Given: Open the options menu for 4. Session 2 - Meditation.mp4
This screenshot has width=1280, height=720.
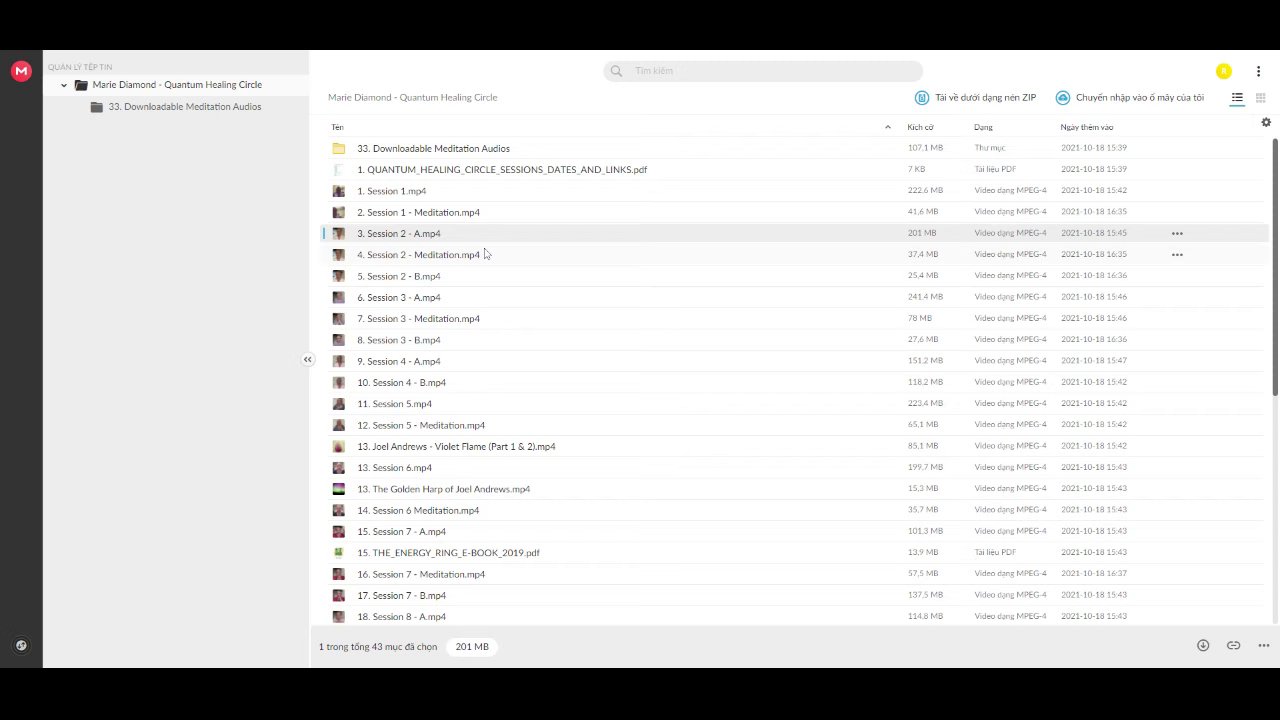Looking at the screenshot, I should click(1177, 255).
